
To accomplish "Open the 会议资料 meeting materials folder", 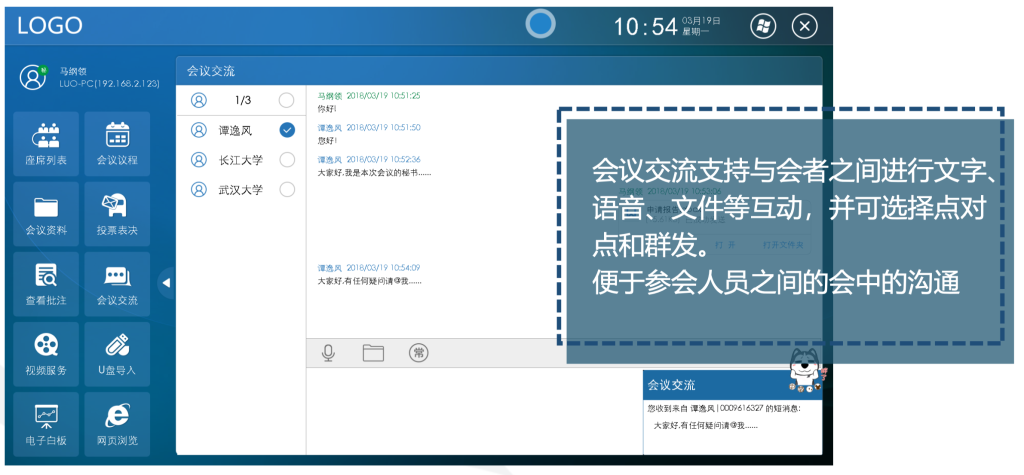I will tap(46, 214).
